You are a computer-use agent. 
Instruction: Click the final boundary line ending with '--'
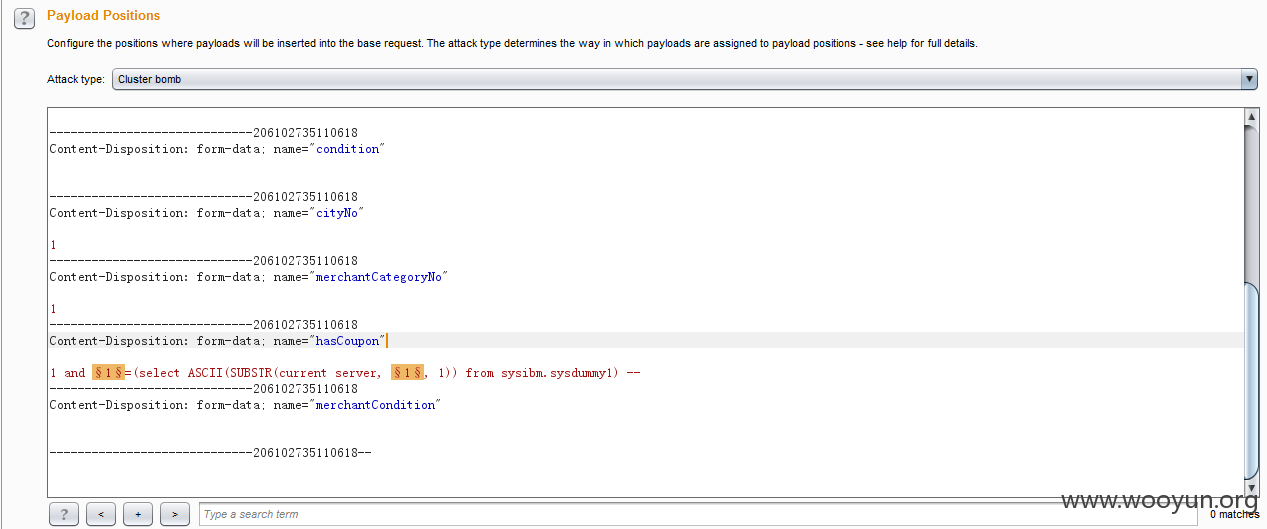pos(211,453)
